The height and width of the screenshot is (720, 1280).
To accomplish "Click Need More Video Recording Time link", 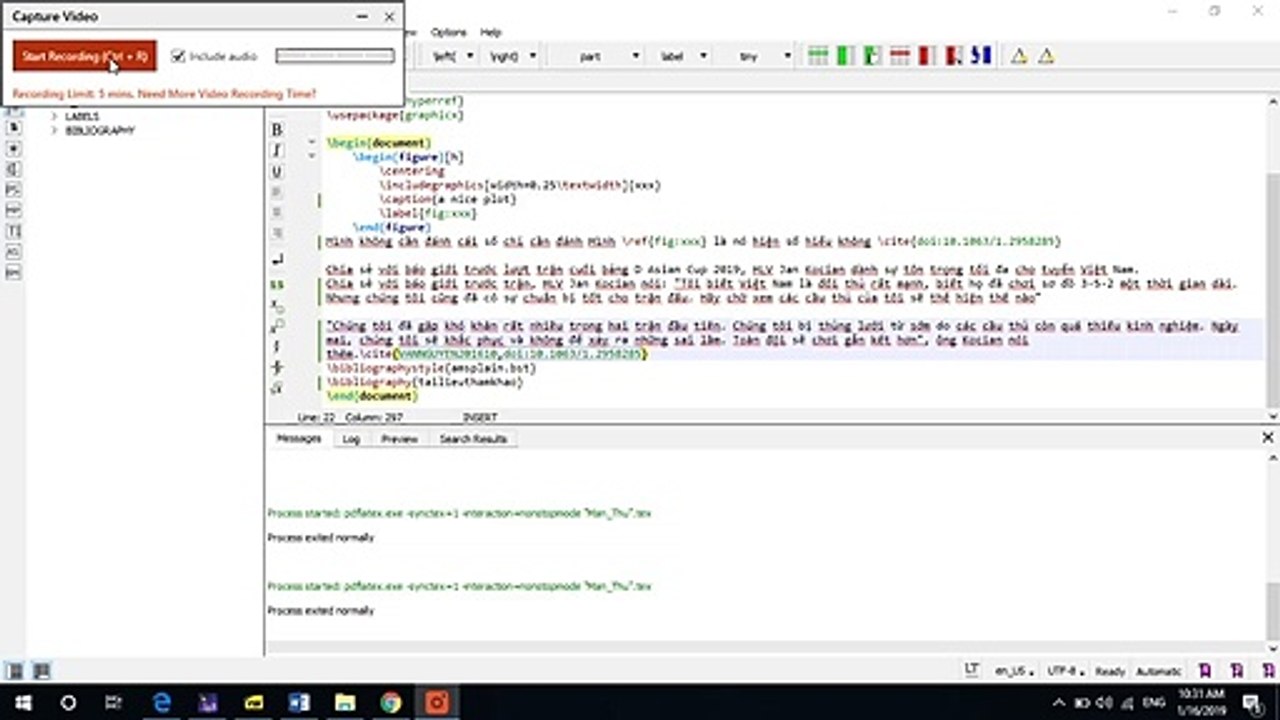I will coord(227,93).
